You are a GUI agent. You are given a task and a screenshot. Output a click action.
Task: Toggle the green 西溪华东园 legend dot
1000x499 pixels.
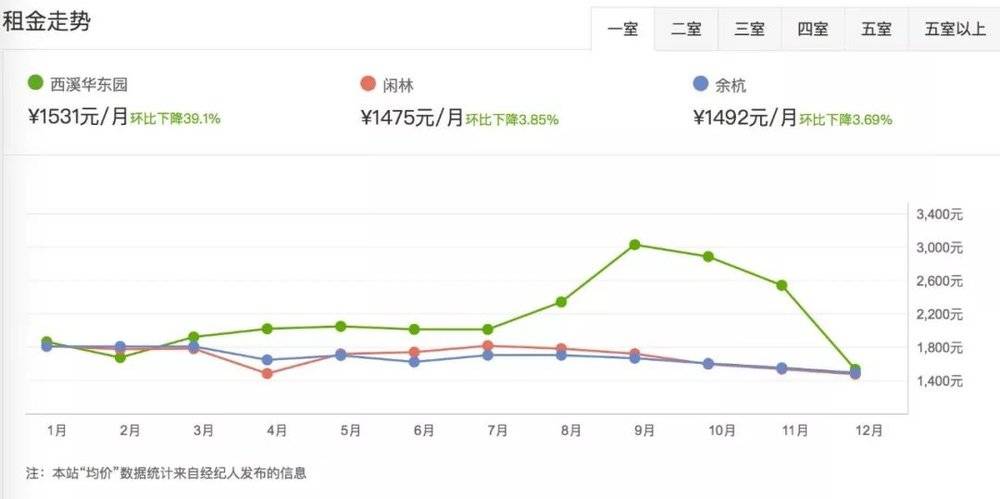pos(36,82)
